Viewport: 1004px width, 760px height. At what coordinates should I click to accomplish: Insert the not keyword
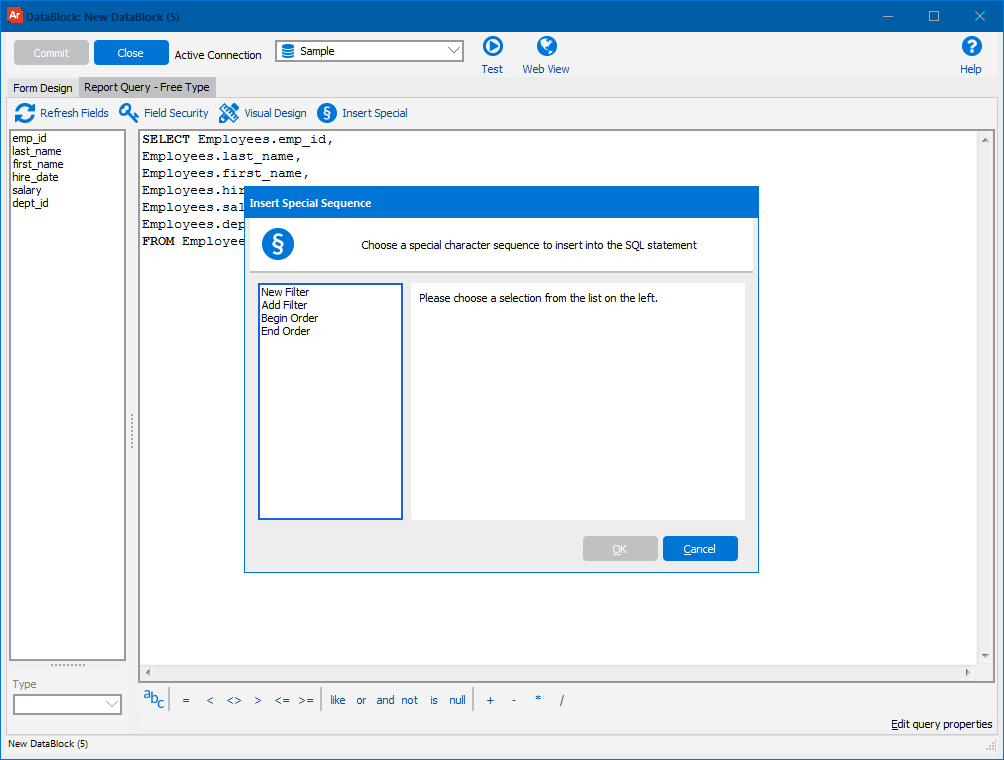[x=409, y=700]
